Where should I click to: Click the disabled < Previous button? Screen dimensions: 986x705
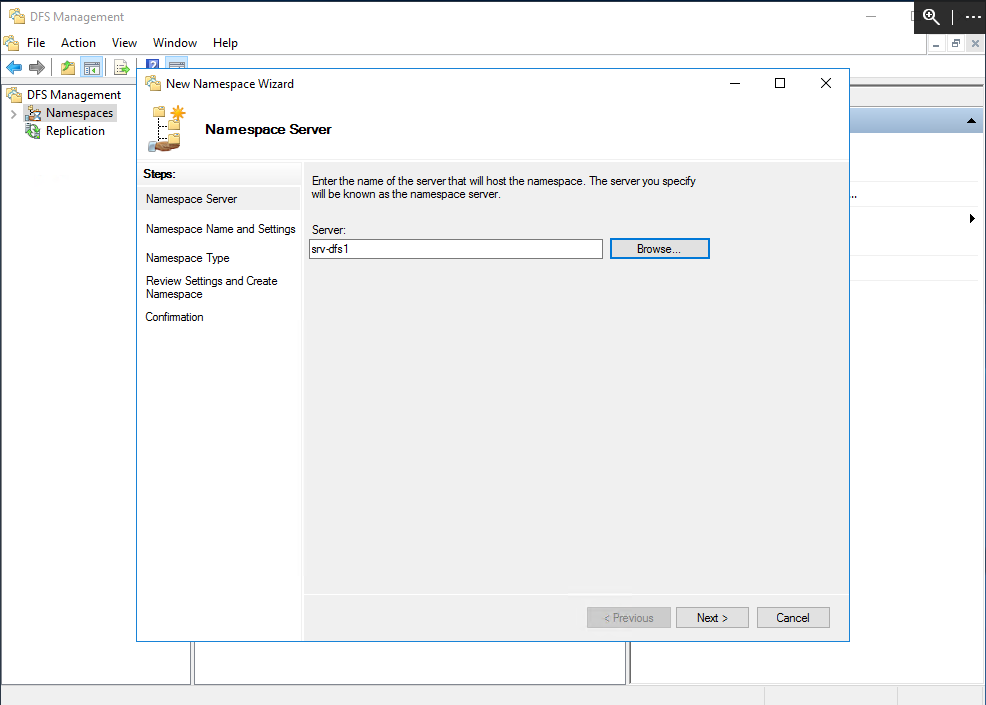pos(629,618)
